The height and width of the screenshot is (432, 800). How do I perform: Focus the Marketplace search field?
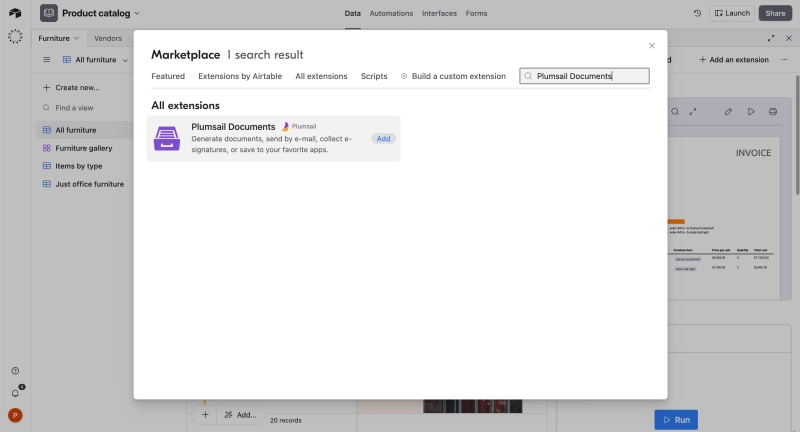584,76
